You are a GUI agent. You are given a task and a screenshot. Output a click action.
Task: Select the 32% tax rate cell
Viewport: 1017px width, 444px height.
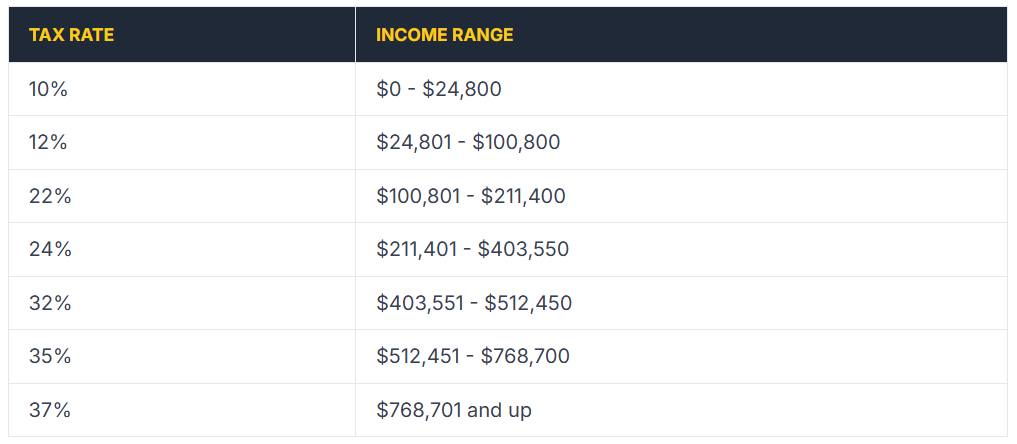click(x=182, y=303)
